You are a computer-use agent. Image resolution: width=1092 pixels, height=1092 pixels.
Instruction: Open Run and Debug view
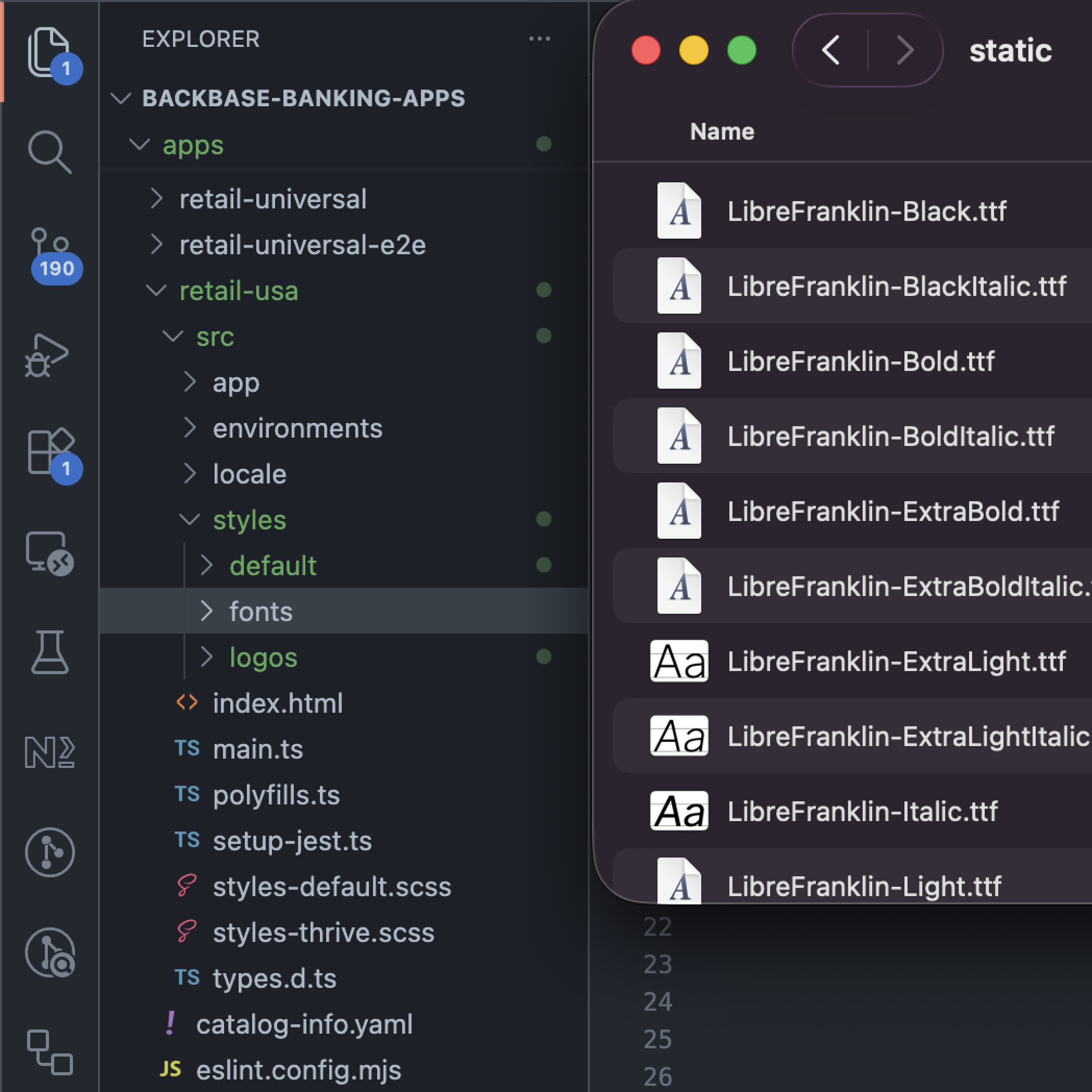click(x=47, y=355)
